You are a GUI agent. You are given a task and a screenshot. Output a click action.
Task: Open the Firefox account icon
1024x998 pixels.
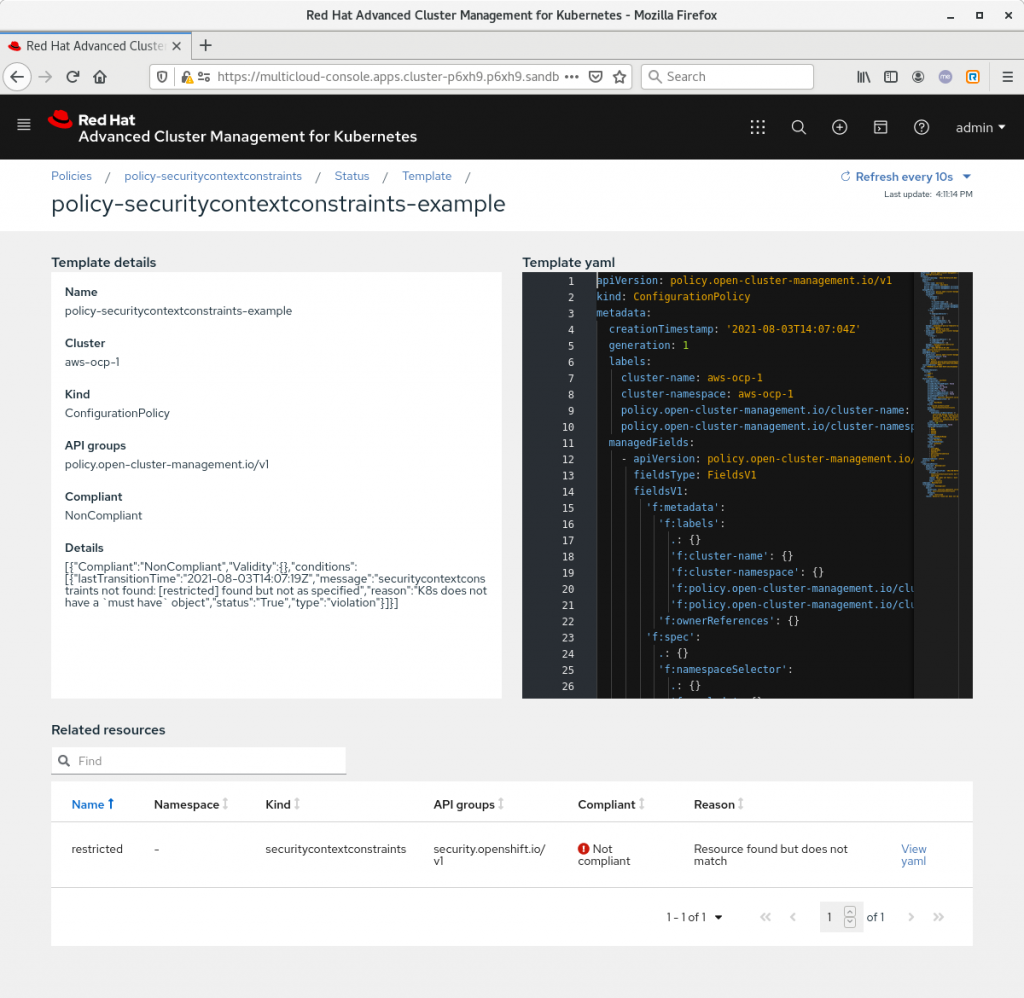[918, 76]
